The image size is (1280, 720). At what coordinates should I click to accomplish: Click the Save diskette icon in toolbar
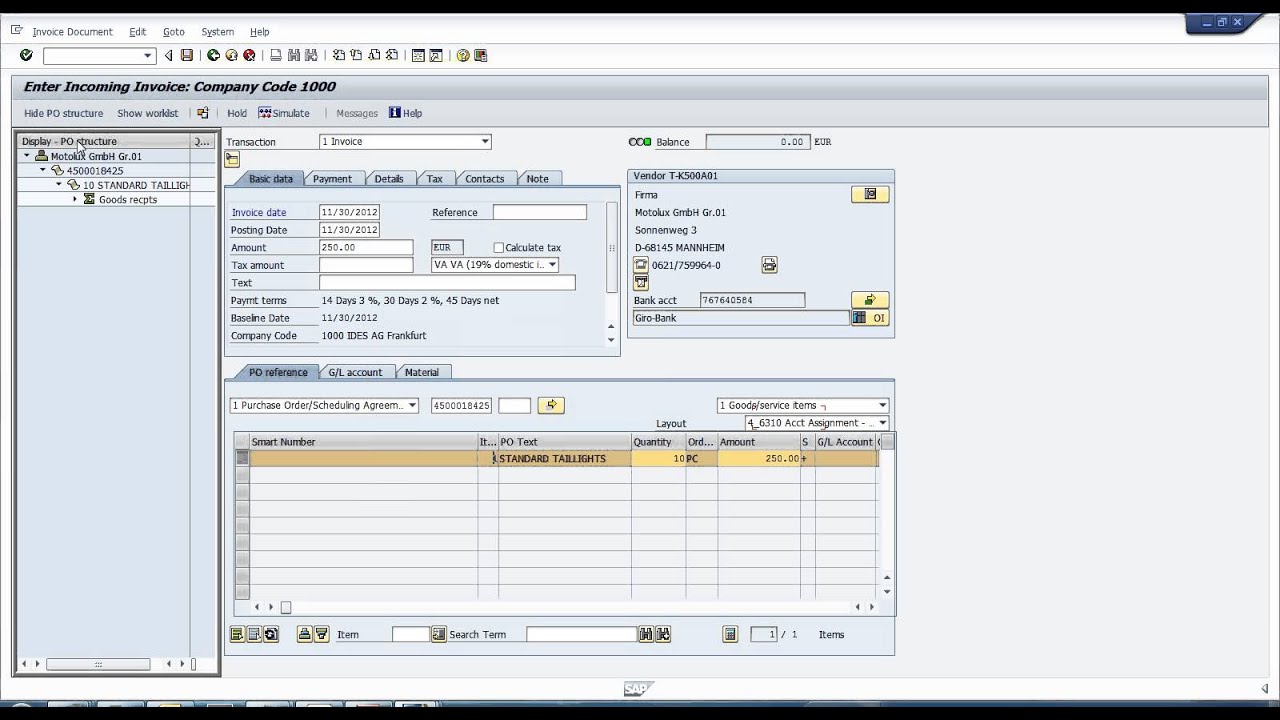(186, 56)
